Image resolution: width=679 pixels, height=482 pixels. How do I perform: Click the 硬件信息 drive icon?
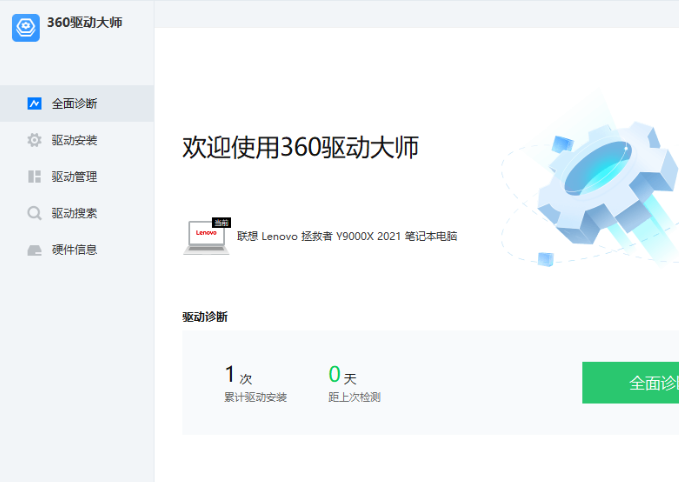point(34,250)
